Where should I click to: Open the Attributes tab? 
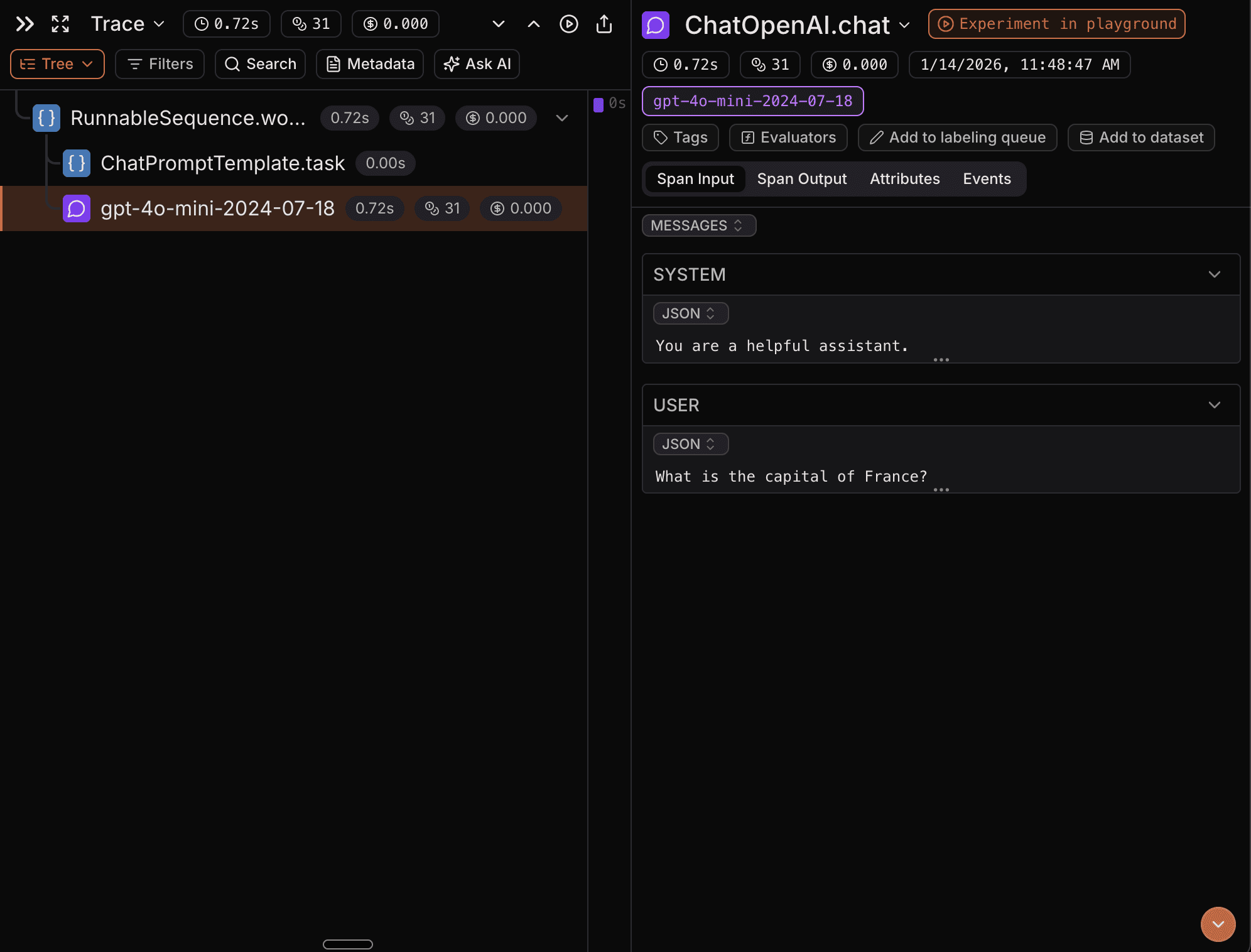tap(904, 178)
